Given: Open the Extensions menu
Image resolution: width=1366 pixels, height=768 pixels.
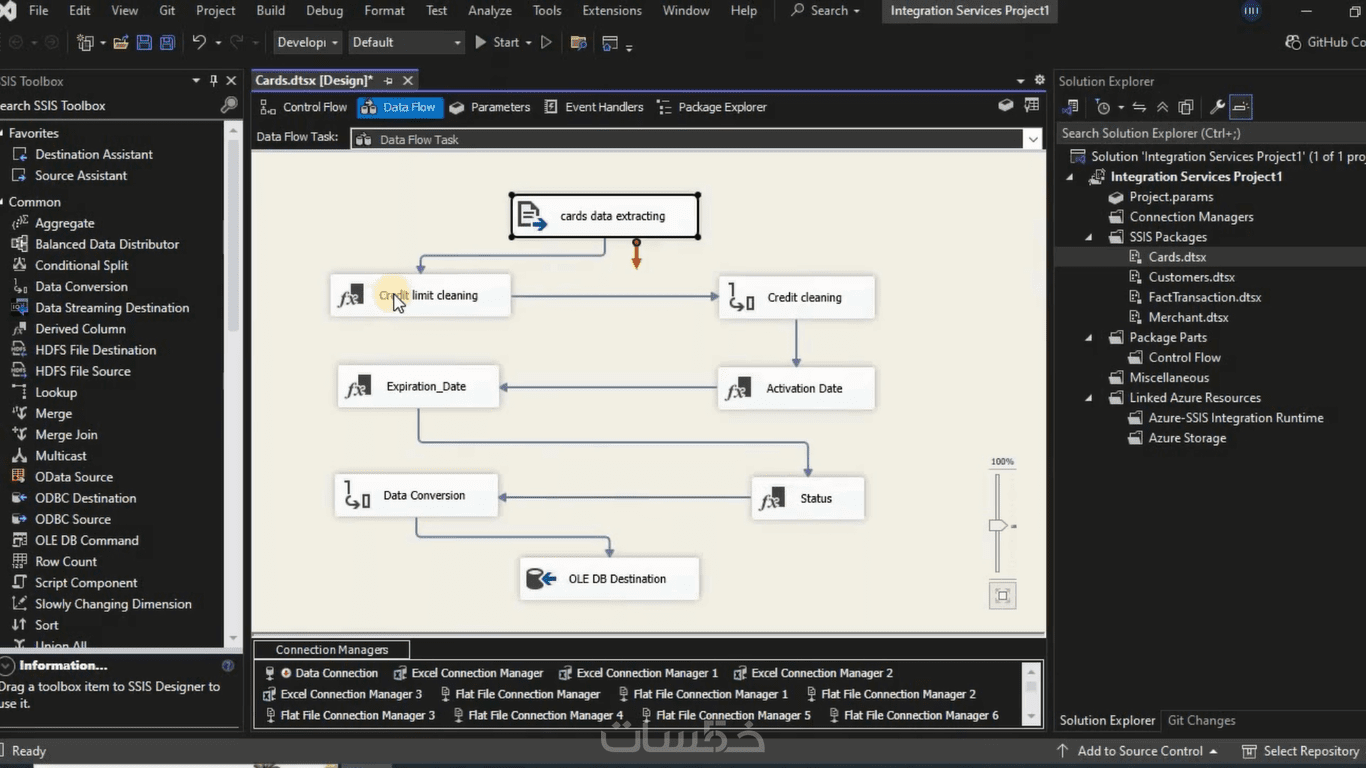Looking at the screenshot, I should coord(611,11).
